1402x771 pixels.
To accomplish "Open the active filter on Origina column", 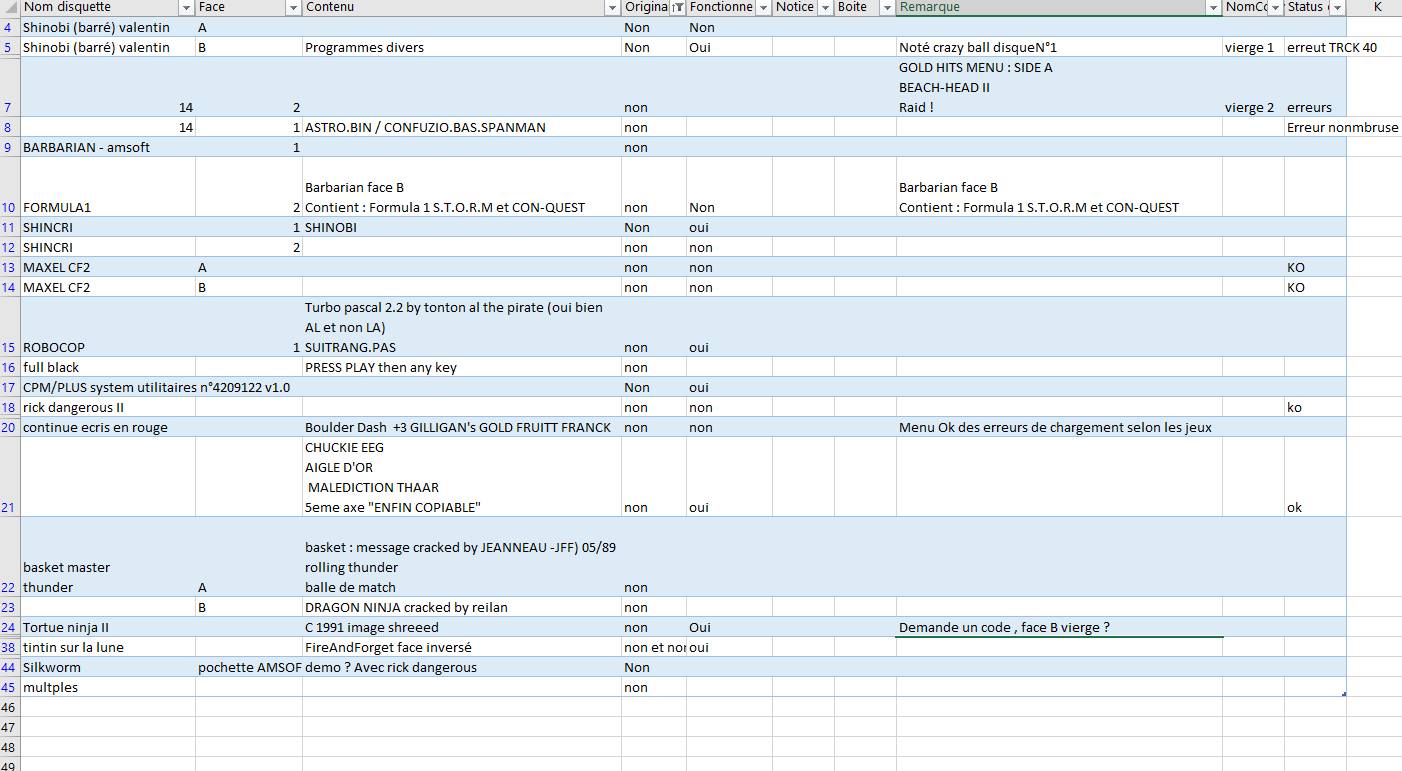I will (x=677, y=8).
